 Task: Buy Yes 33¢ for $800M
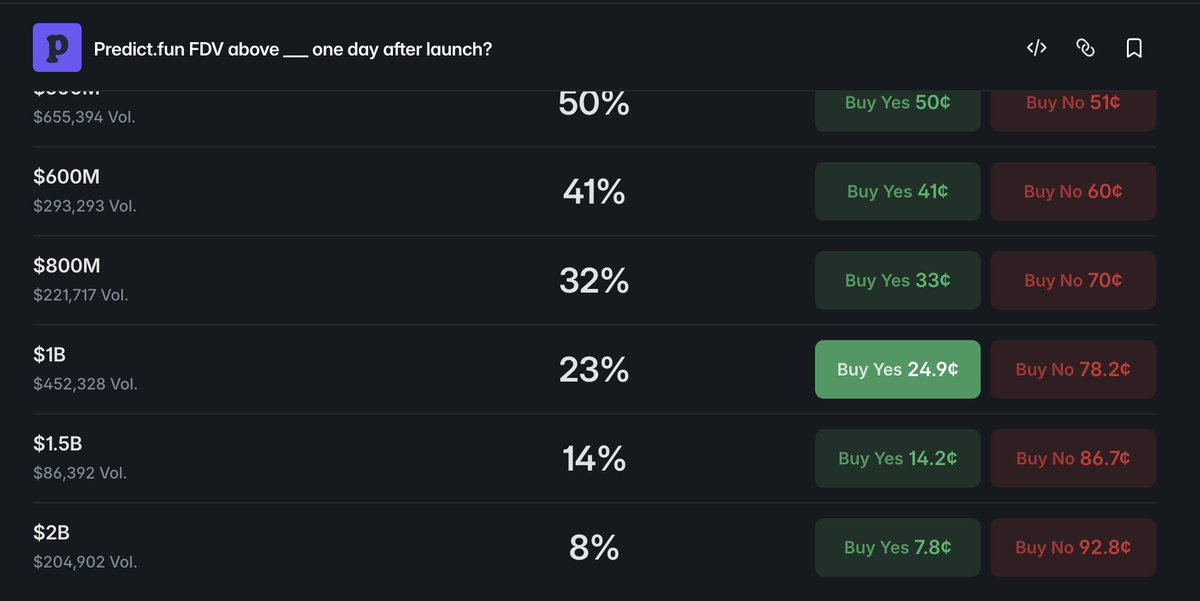[898, 280]
